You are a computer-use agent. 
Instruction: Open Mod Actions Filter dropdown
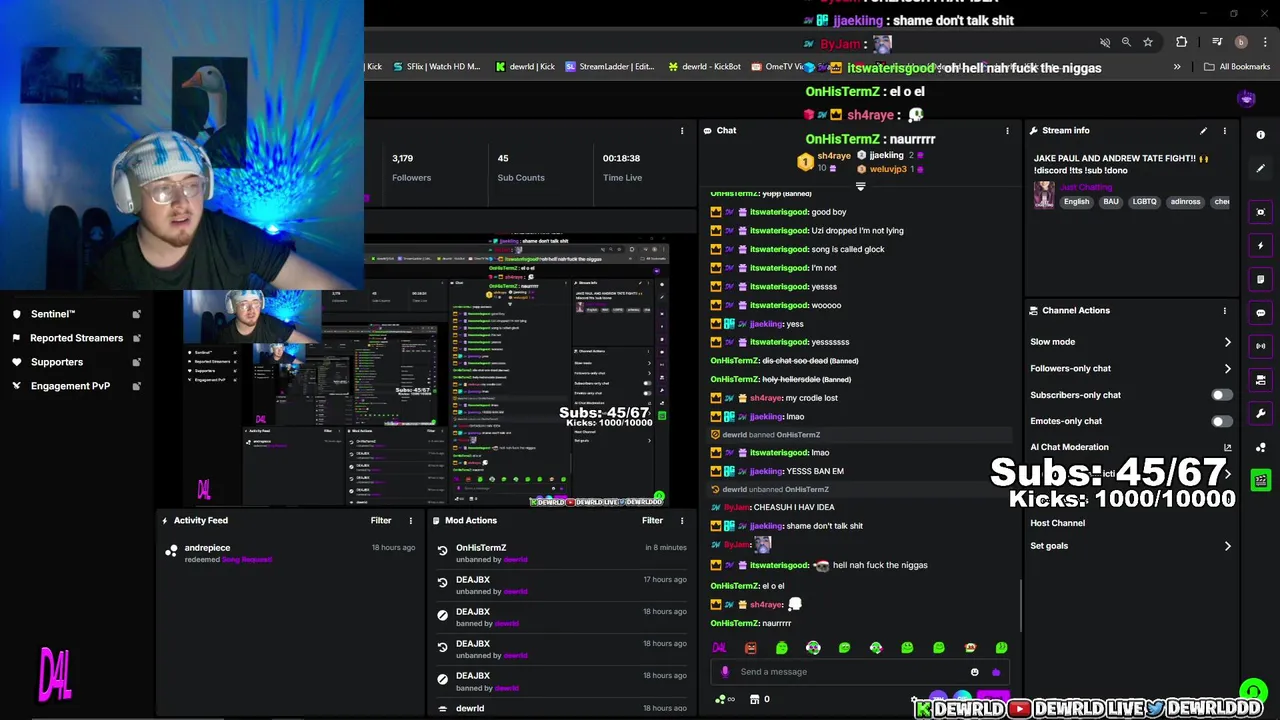tap(652, 520)
